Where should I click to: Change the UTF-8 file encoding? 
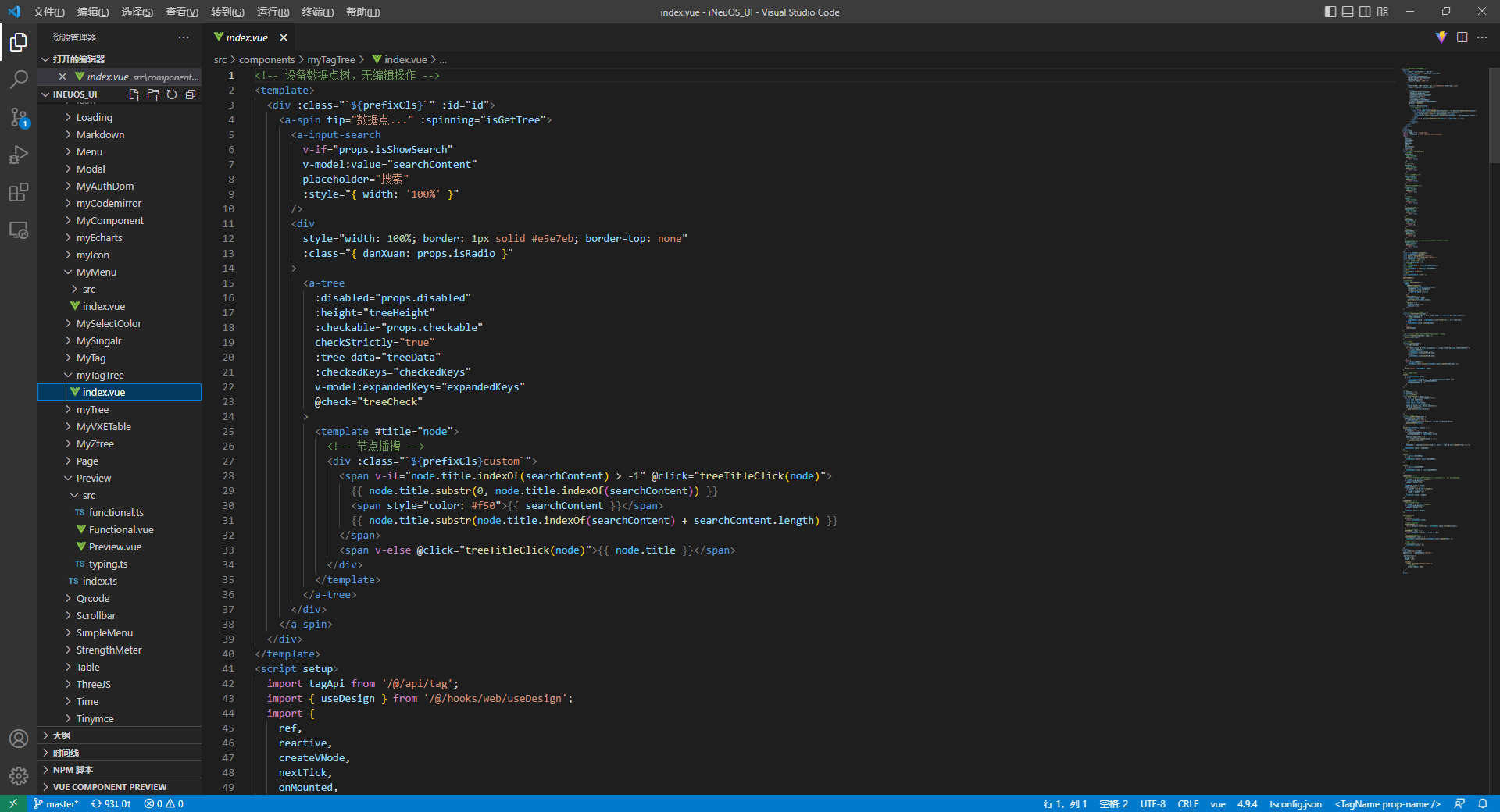coord(1153,803)
